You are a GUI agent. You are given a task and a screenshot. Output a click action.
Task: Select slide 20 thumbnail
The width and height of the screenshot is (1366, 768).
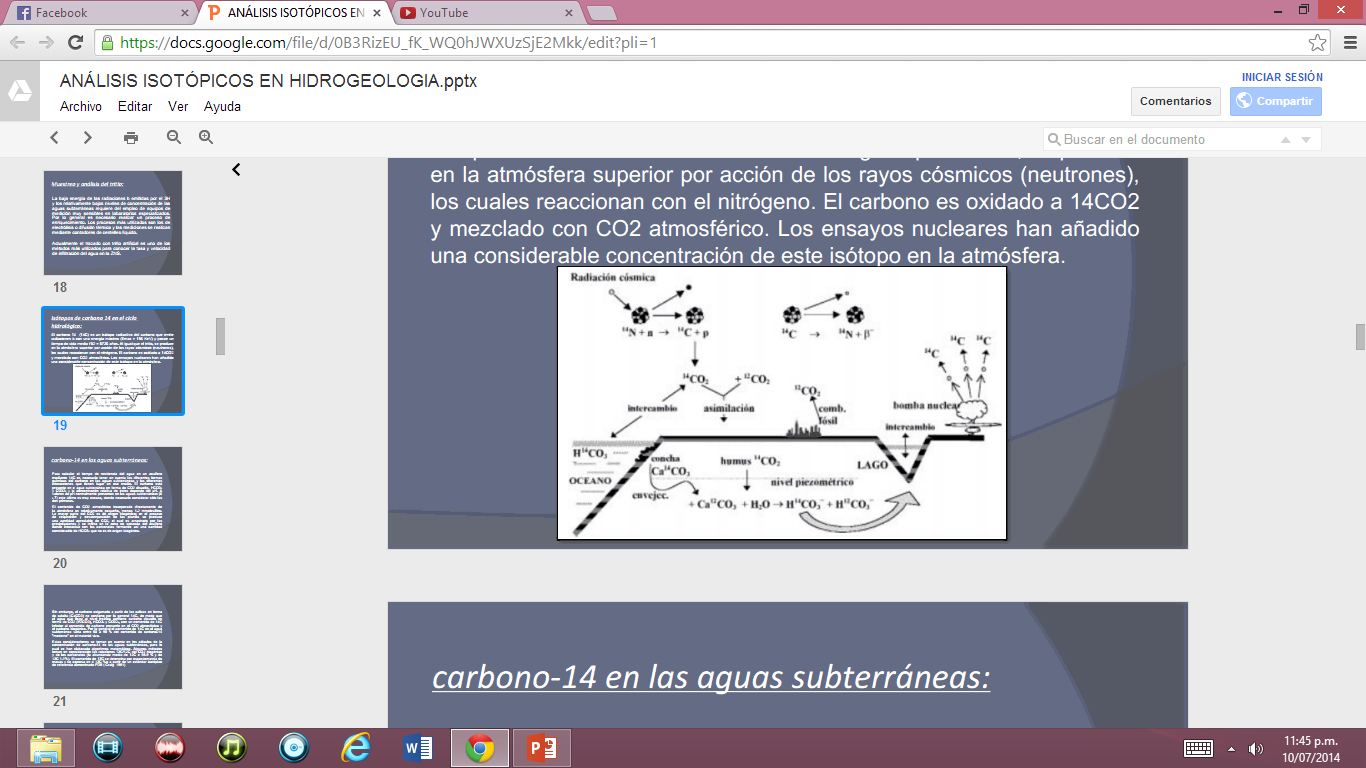[112, 499]
